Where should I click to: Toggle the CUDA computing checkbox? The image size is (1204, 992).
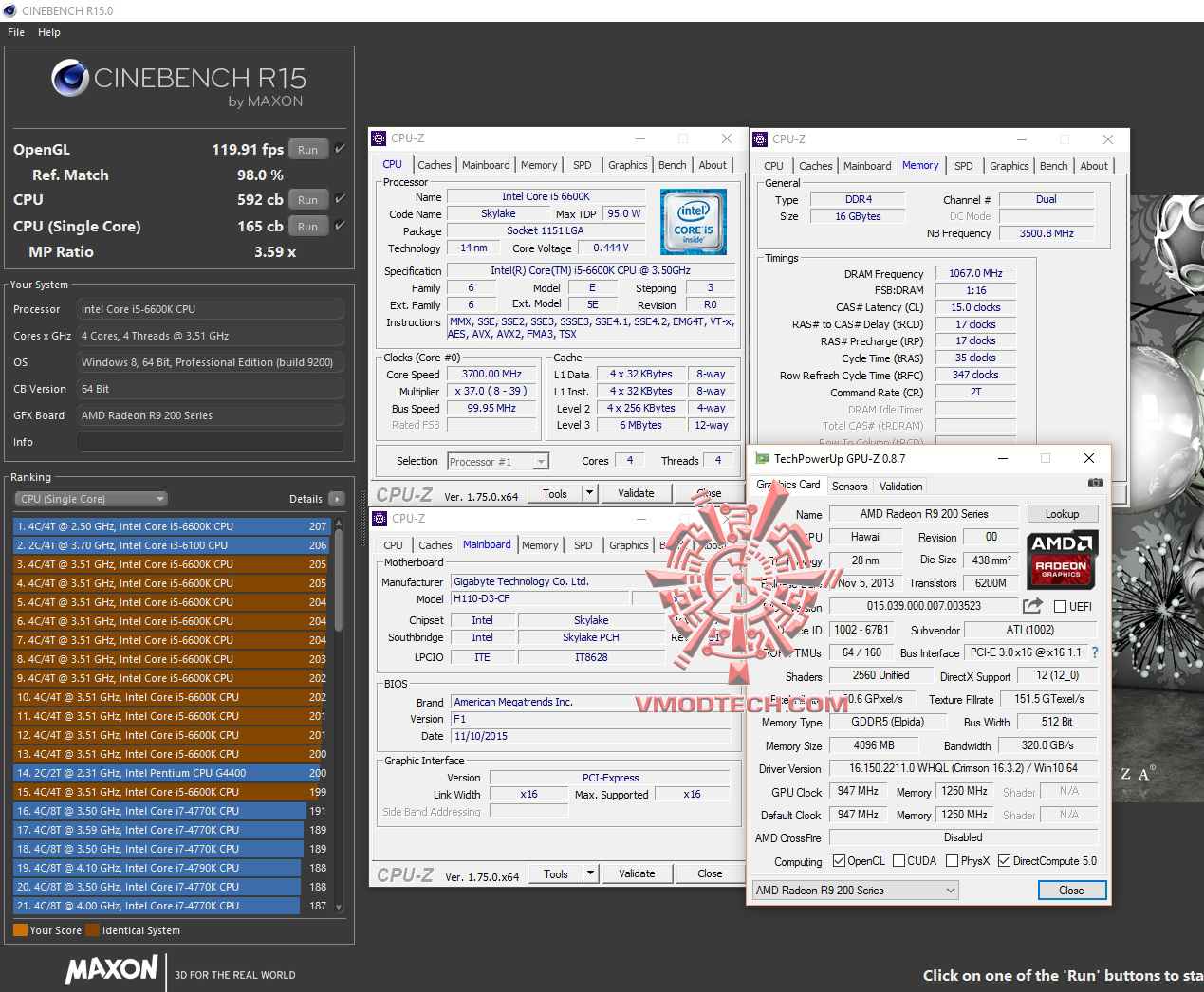(898, 861)
